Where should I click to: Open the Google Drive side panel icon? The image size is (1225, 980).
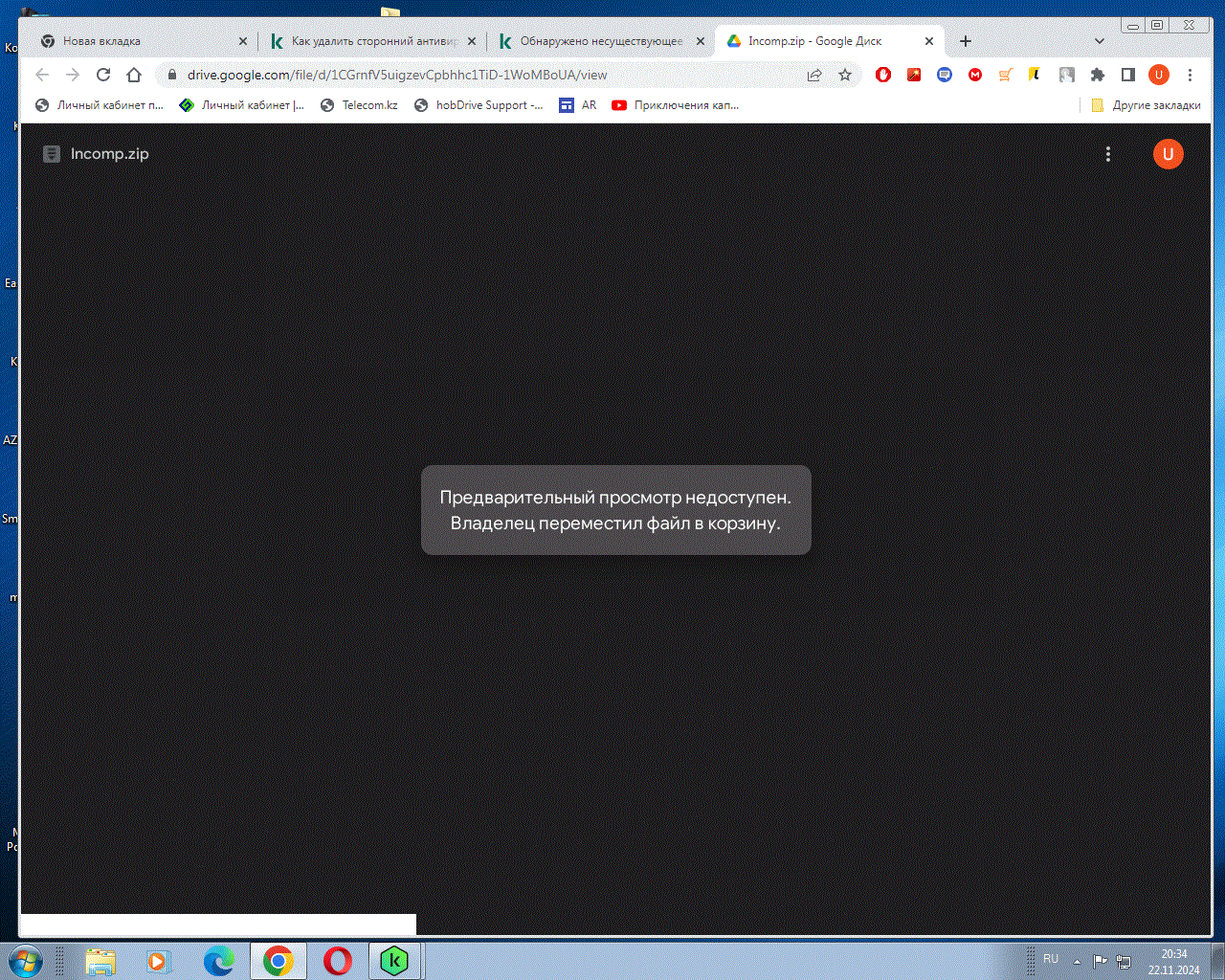point(1127,74)
